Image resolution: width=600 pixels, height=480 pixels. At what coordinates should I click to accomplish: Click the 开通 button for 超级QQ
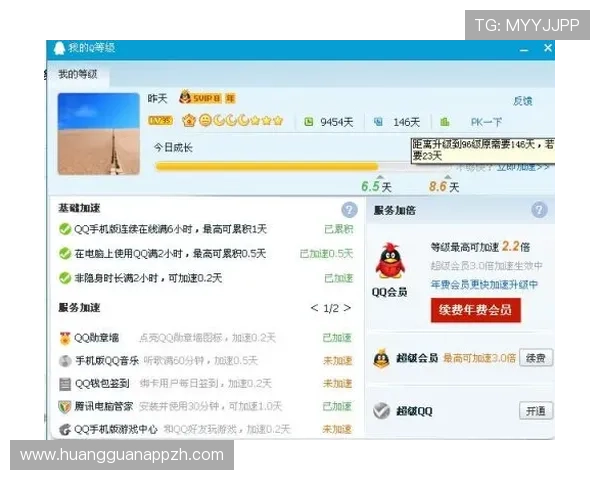[536, 411]
